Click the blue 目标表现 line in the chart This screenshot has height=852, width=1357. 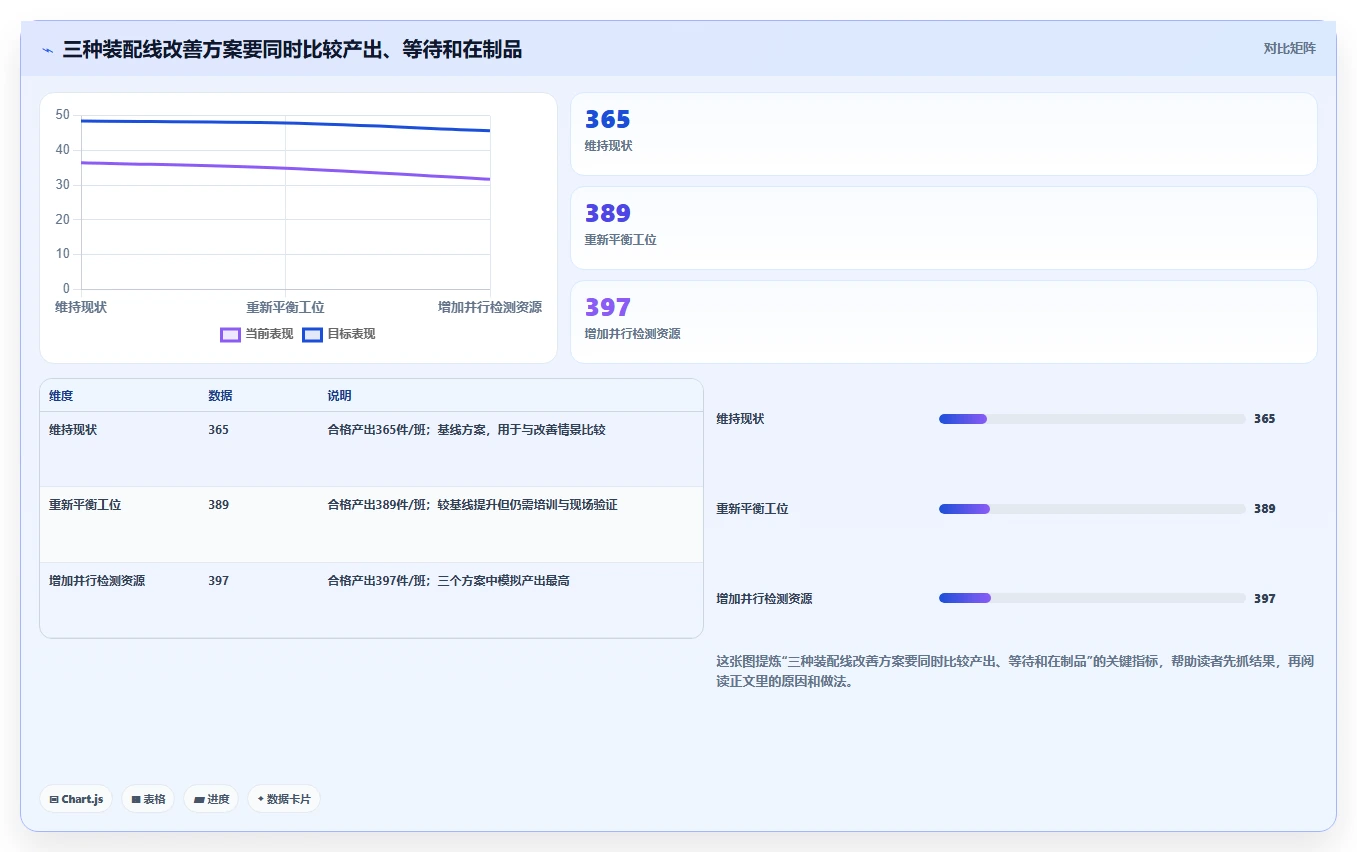click(x=285, y=123)
